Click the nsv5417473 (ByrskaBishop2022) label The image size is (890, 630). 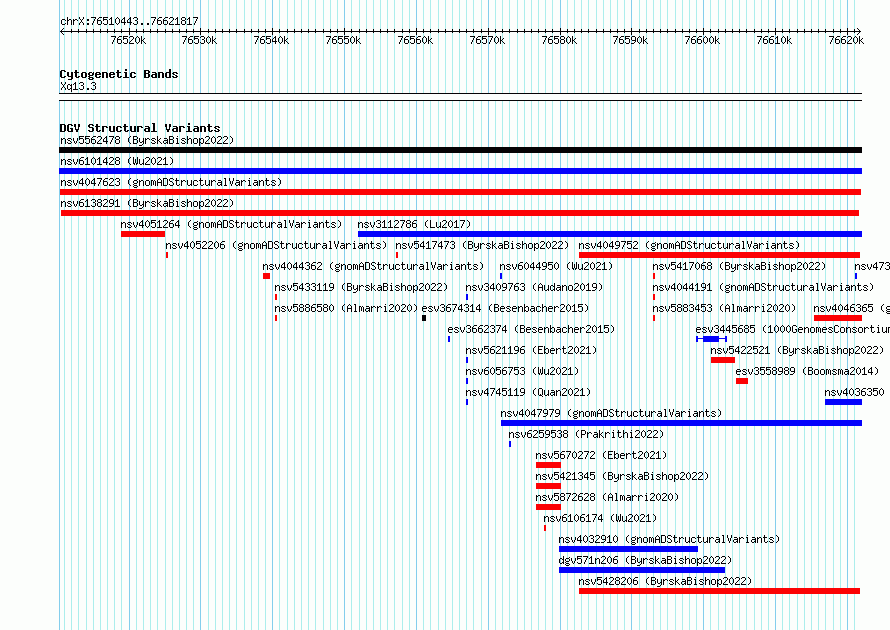click(x=482, y=245)
